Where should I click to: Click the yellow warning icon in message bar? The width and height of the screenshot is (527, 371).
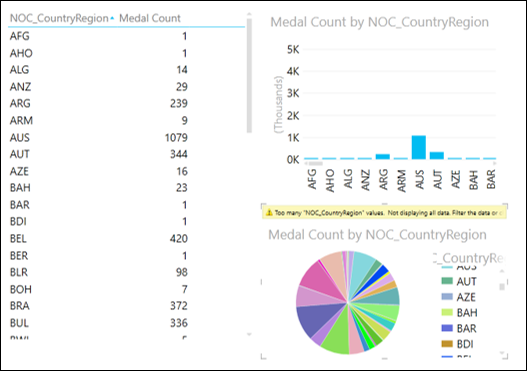coord(269,213)
